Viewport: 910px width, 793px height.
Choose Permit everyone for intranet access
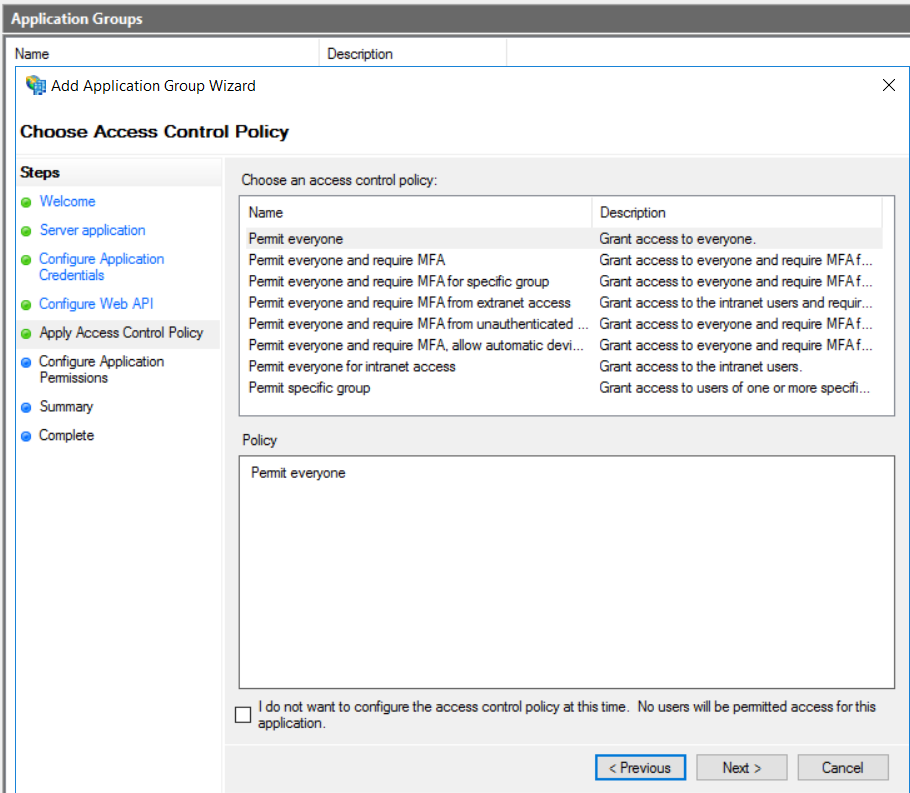pyautogui.click(x=352, y=366)
